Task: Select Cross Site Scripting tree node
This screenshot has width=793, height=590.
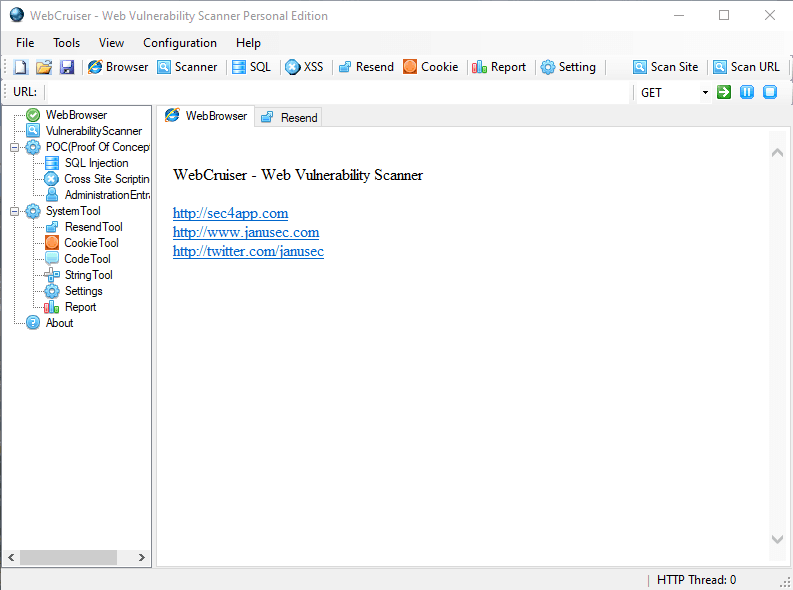Action: [107, 179]
